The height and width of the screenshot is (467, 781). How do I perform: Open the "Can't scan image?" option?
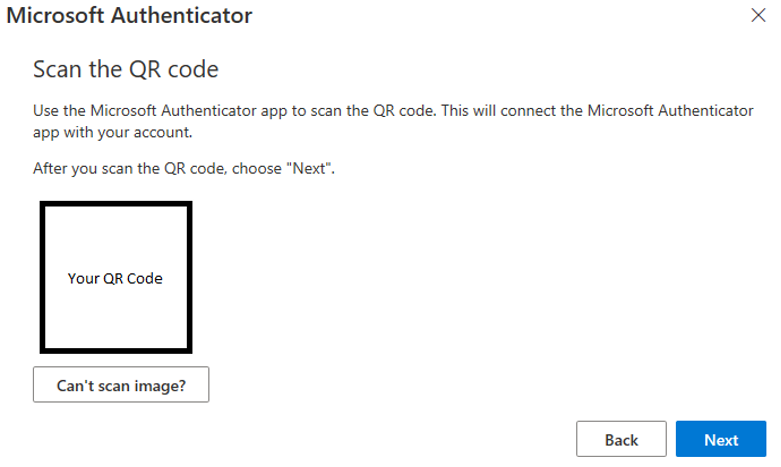(121, 384)
